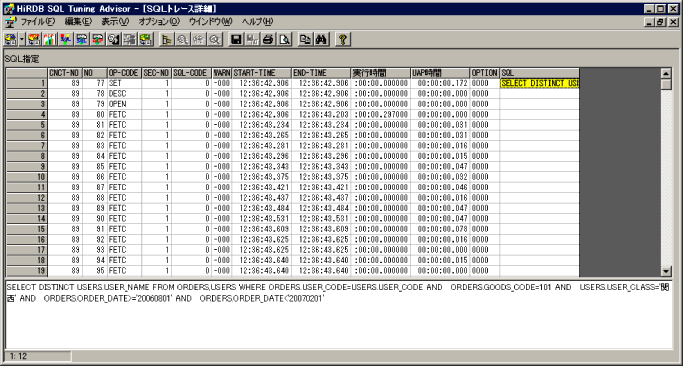The image size is (683, 366).
Task: Click the OP-CODE column header
Action: tap(124, 73)
